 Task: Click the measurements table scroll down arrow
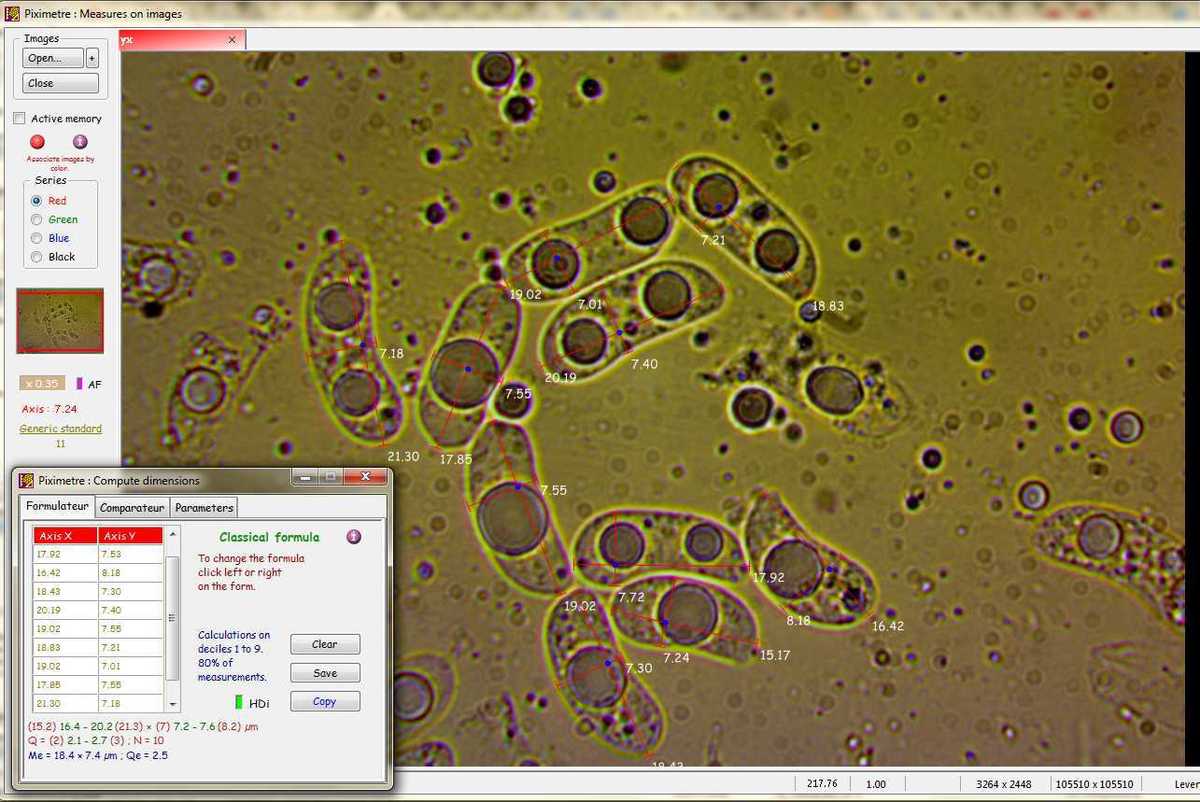(172, 705)
